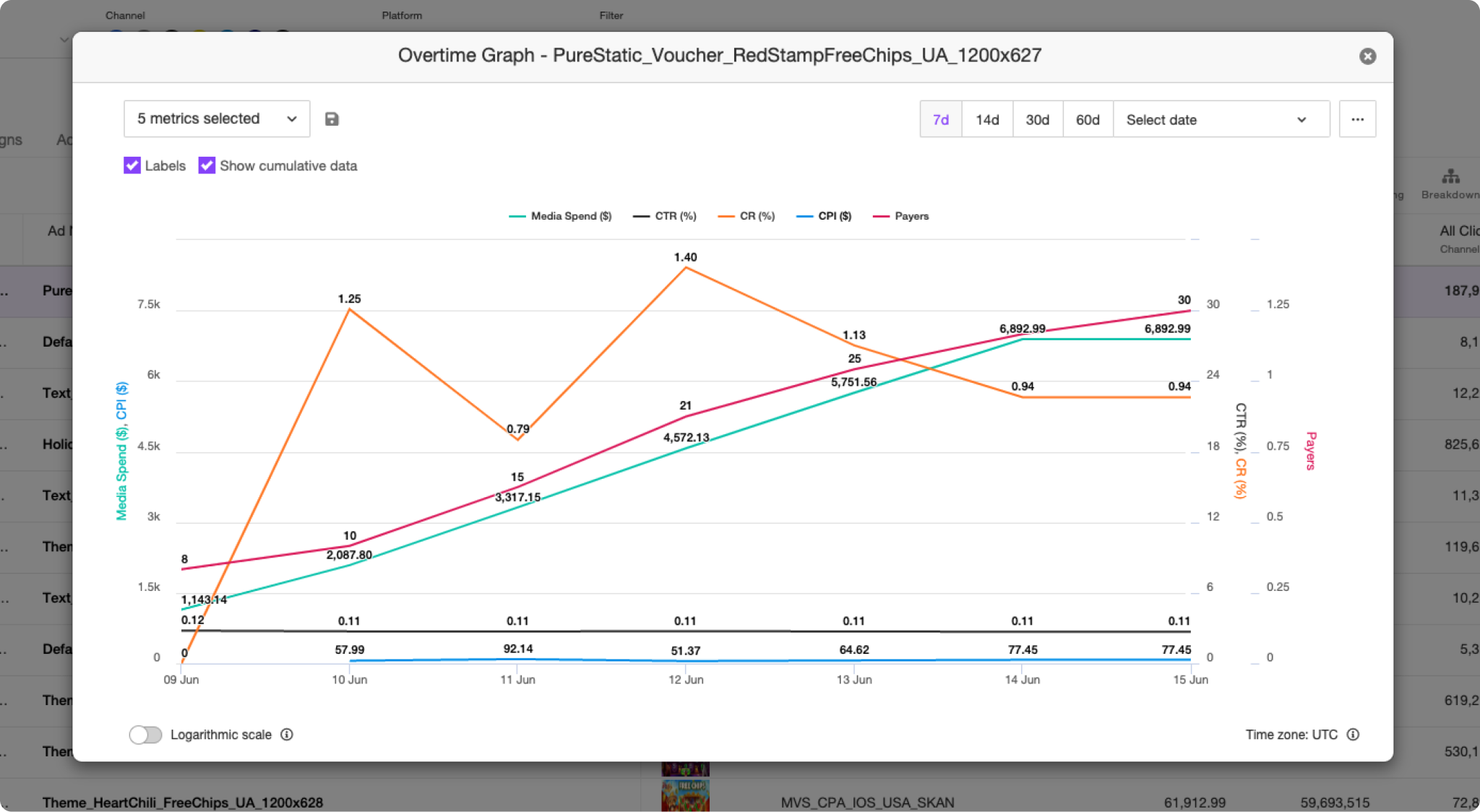Close the Overtime Graph dialog
The image size is (1480, 812).
pos(1367,56)
